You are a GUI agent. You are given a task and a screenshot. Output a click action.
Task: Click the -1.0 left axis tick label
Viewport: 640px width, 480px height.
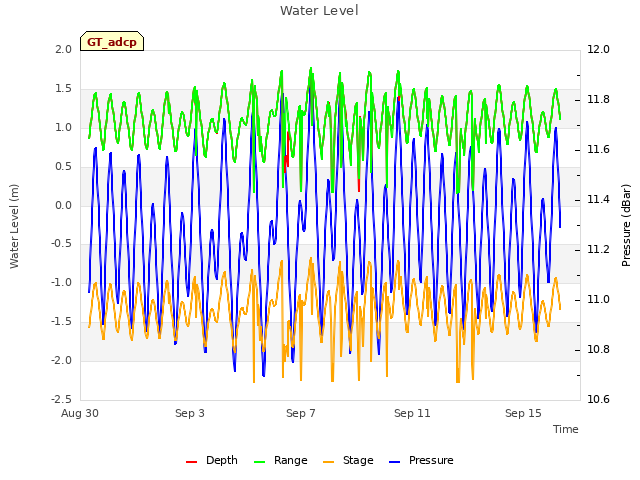61,282
